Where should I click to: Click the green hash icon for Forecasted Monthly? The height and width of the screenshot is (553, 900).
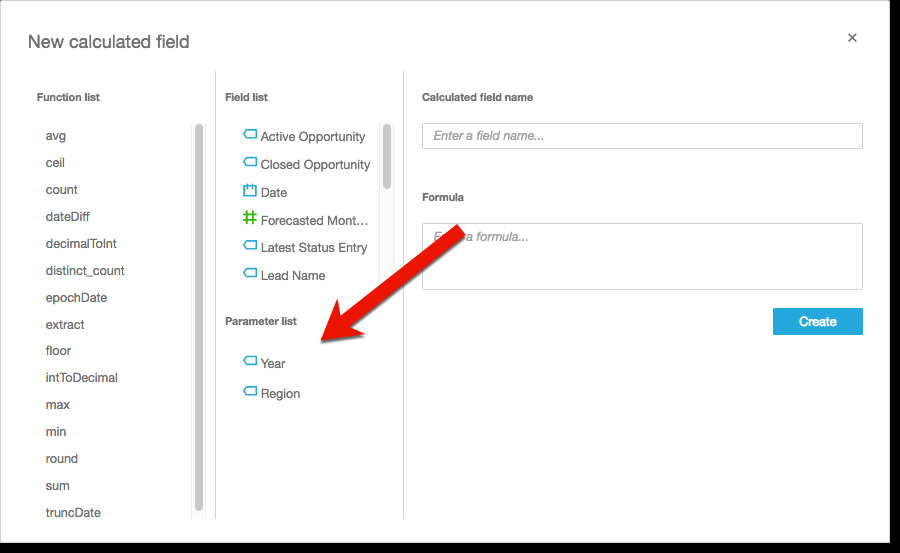point(250,218)
